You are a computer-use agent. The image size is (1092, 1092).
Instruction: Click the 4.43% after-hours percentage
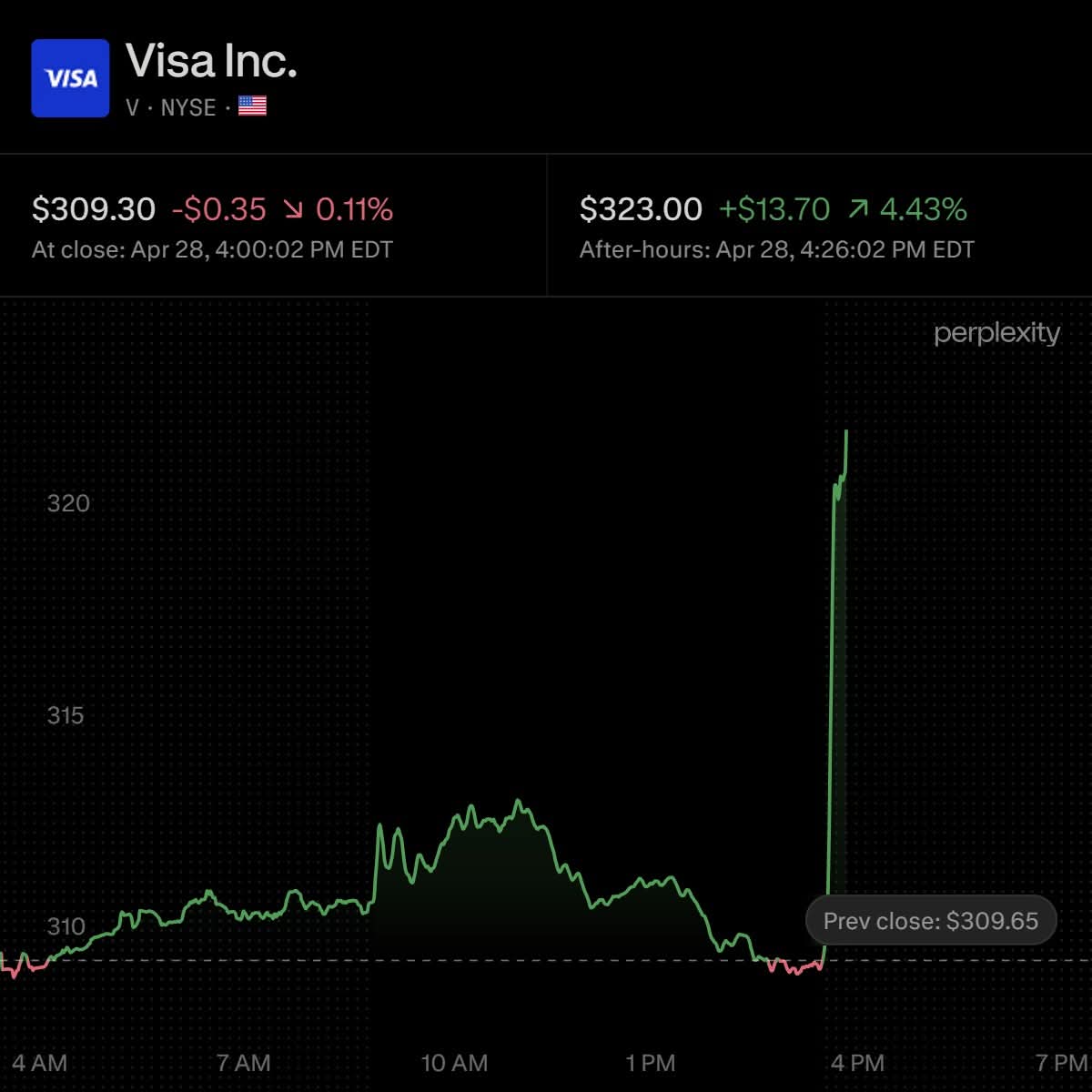tap(923, 210)
